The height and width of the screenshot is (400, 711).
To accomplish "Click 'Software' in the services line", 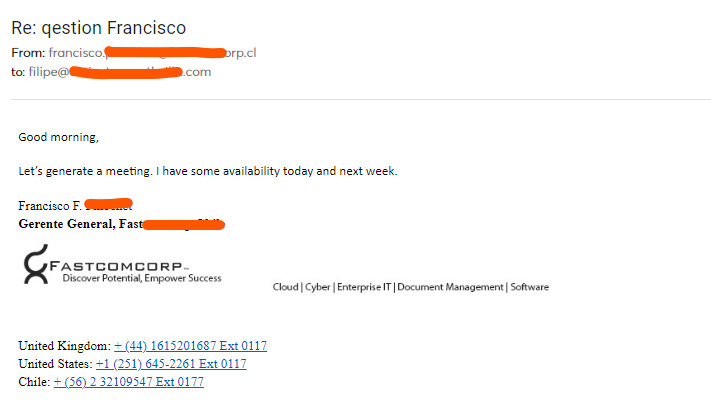I will [x=529, y=288].
